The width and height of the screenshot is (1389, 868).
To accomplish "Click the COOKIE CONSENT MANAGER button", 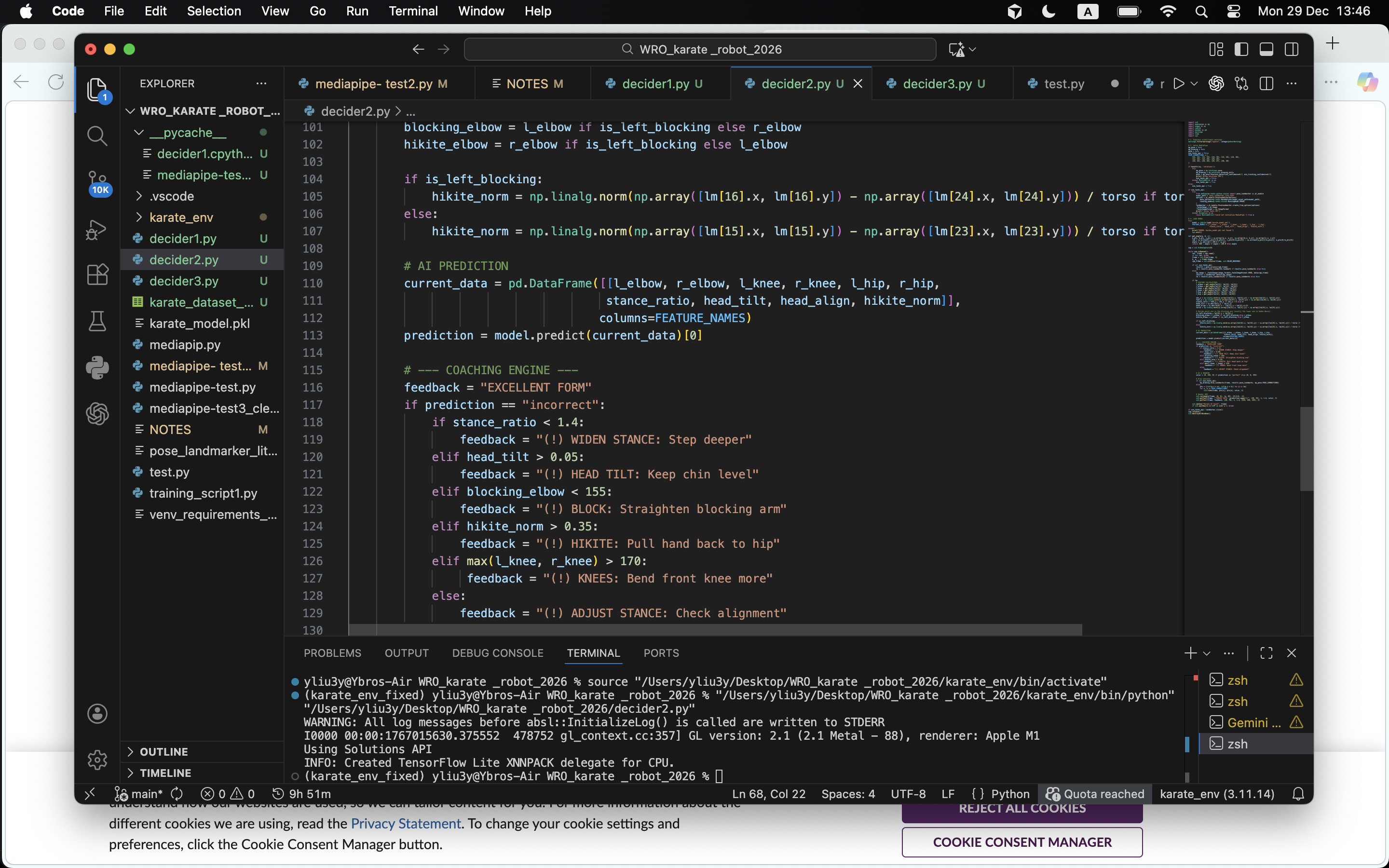I will (1021, 842).
